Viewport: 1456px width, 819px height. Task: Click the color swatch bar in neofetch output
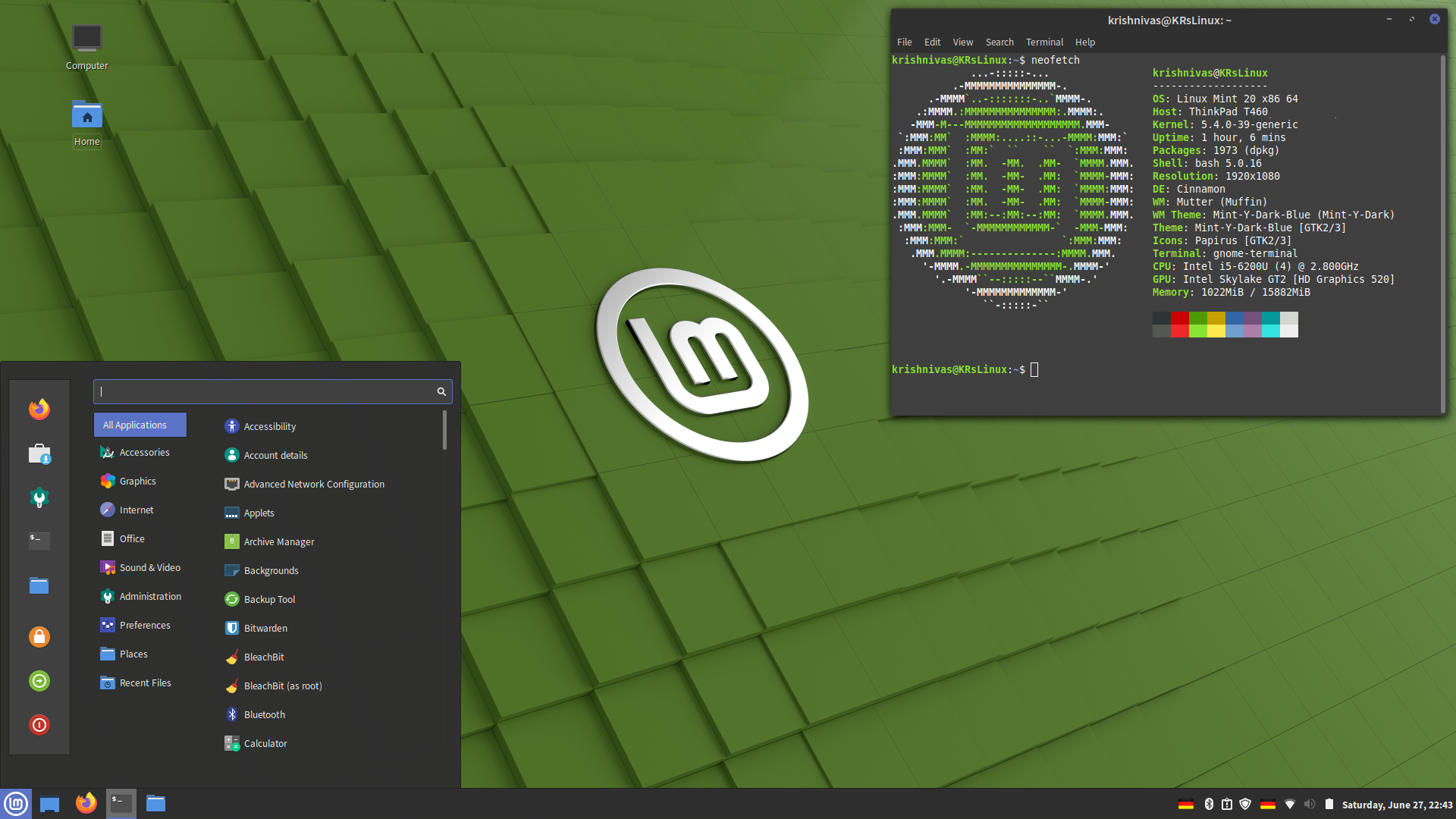point(1225,323)
